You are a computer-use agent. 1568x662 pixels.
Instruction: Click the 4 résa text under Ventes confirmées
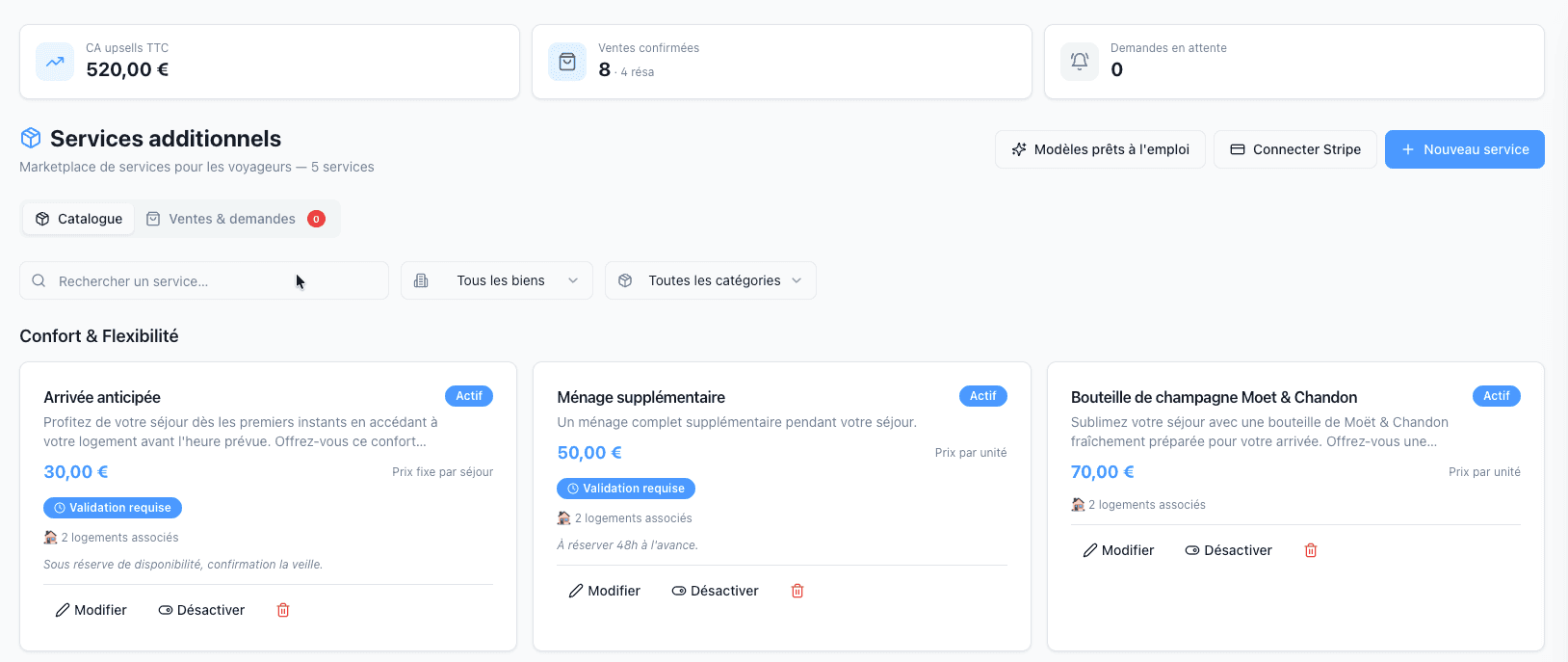pos(637,72)
